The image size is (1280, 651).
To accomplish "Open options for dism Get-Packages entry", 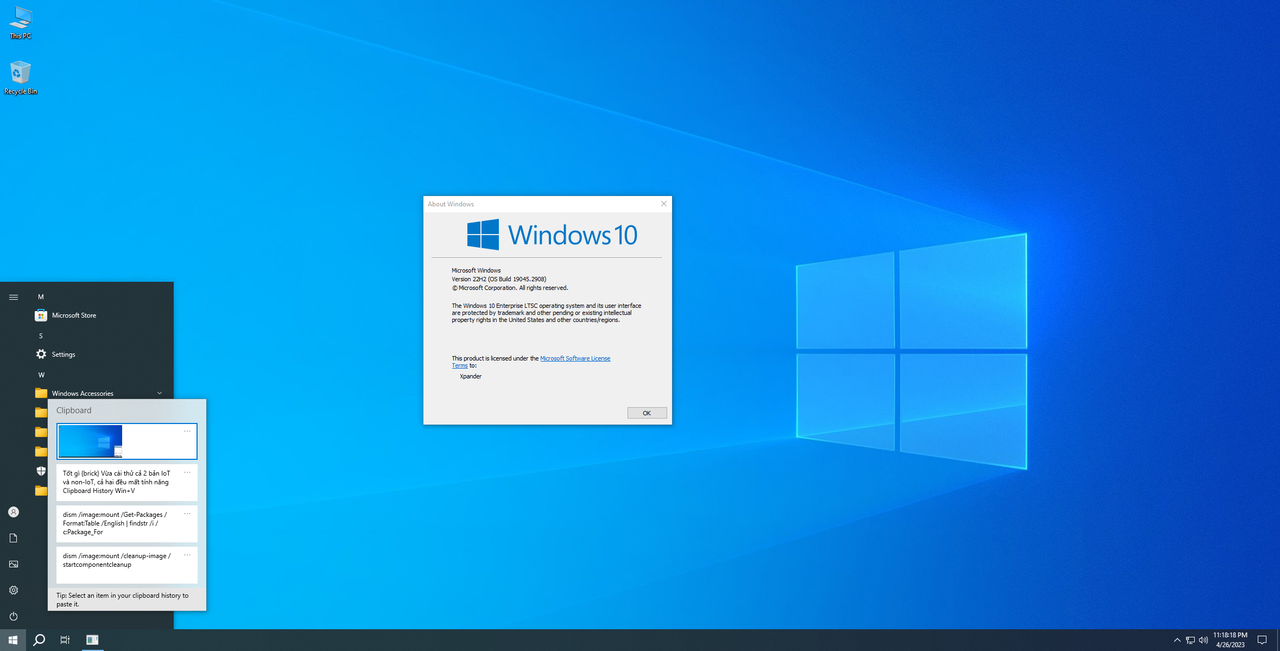I will 187,514.
